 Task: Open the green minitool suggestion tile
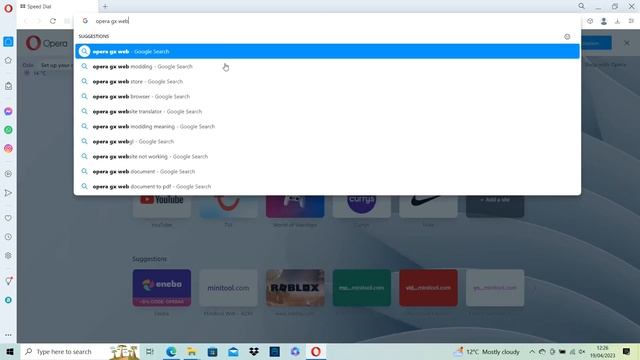362,288
